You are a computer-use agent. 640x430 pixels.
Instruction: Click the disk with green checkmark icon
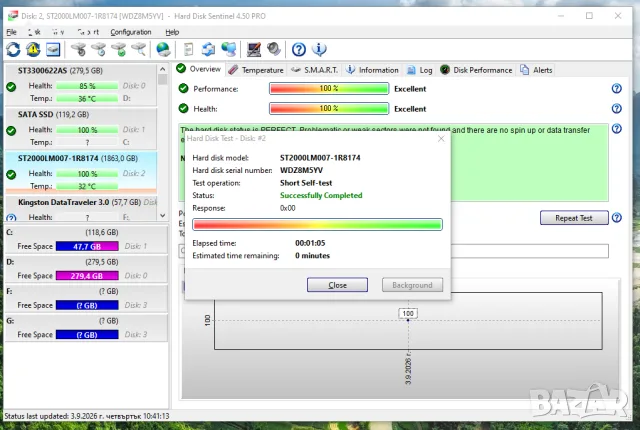tap(119, 49)
